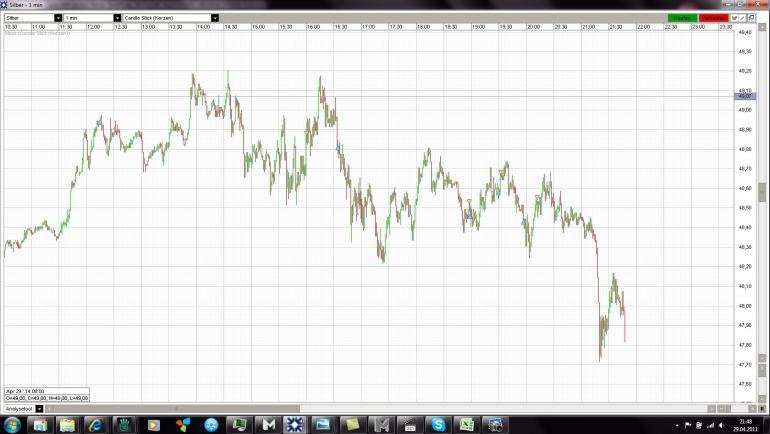Switch to the active trading app taskbar icon
The height and width of the screenshot is (434, 770).
(295, 425)
